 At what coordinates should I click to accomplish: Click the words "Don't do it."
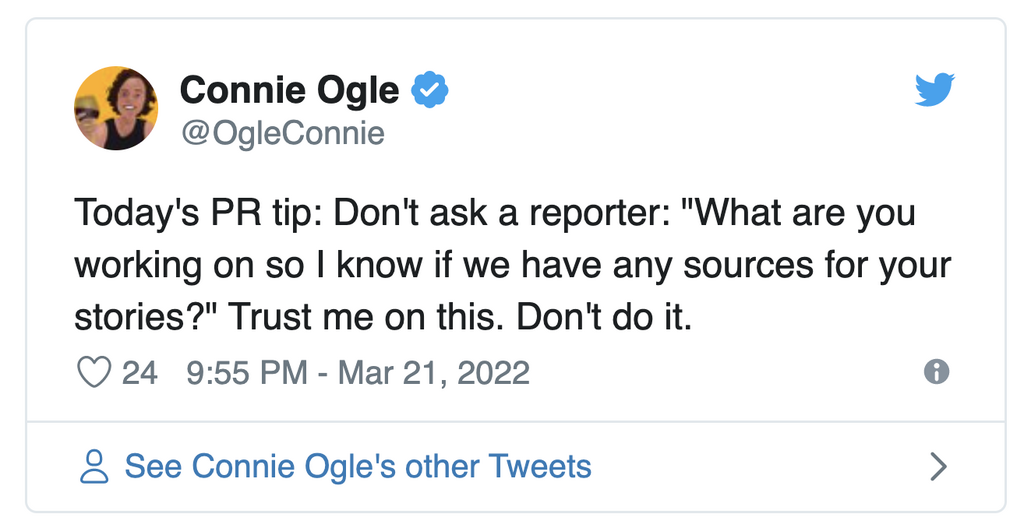click(623, 317)
